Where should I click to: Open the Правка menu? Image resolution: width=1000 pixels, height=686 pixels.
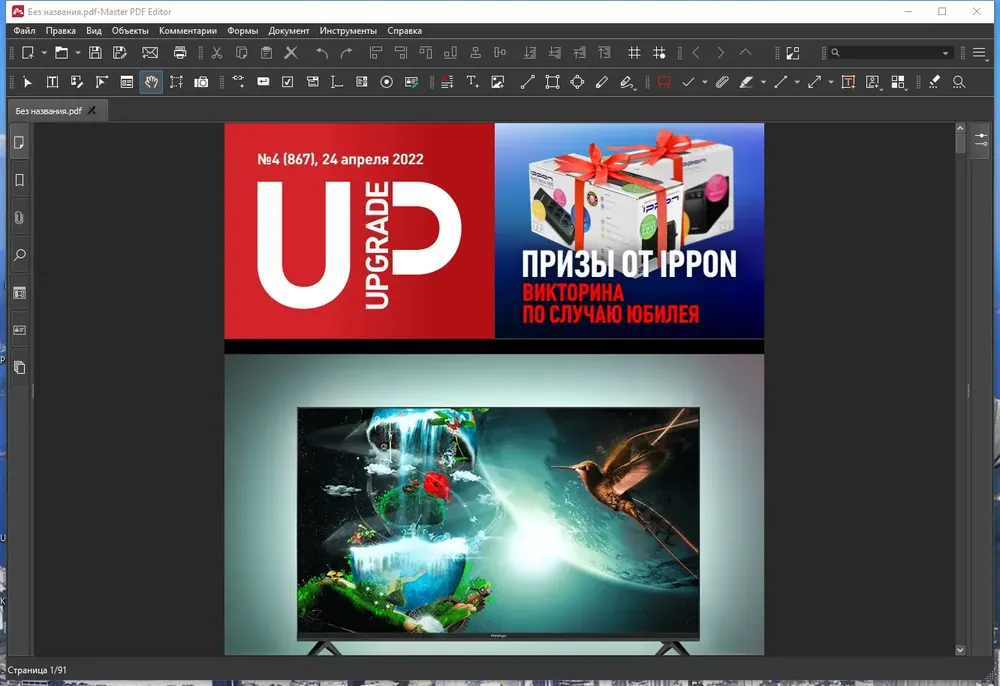(61, 31)
